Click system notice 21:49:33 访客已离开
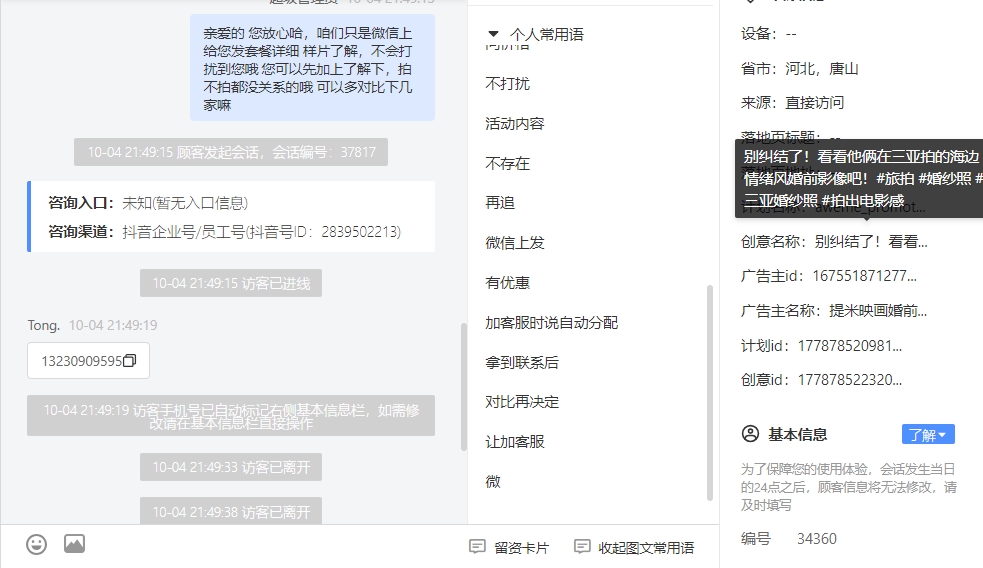The image size is (983, 568). [231, 467]
